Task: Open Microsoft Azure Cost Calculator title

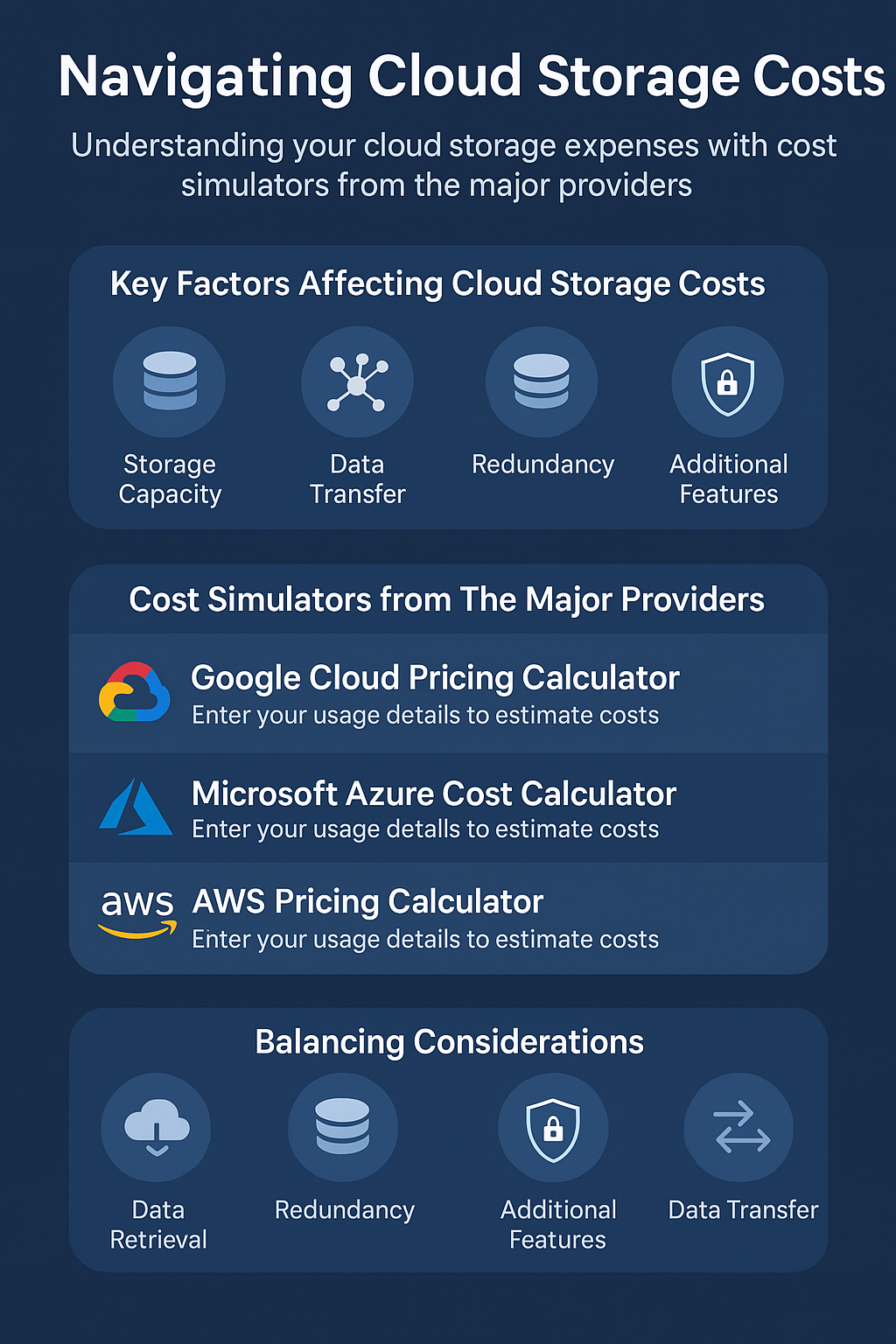Action: 434,794
